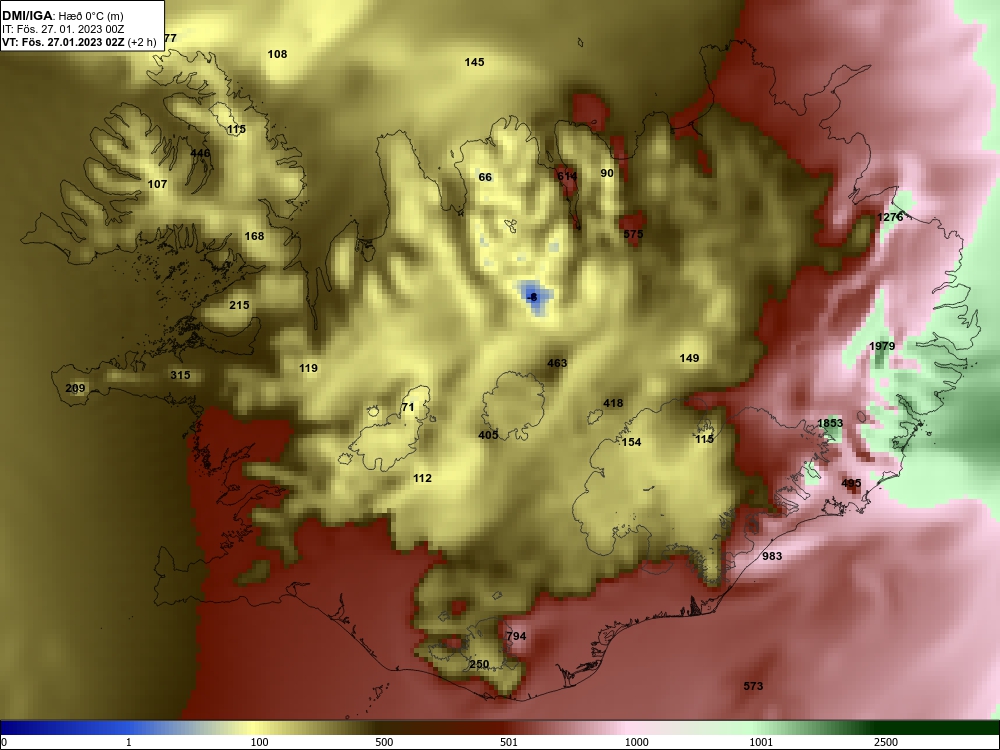Click the map value 614
This screenshot has width=1000, height=750.
tap(567, 176)
